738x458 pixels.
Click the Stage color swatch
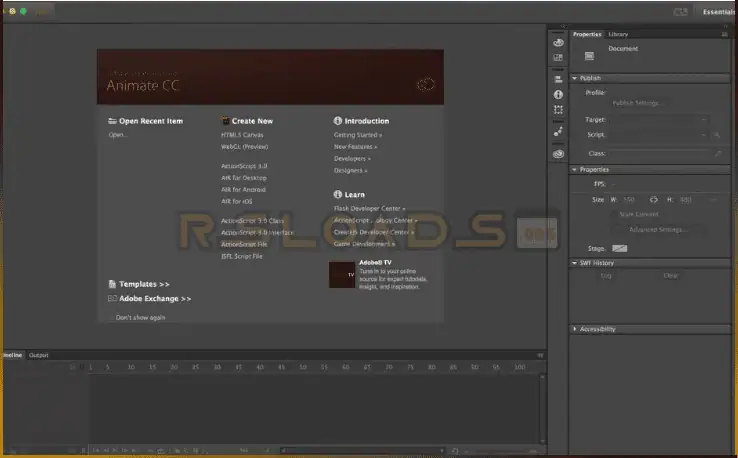pos(620,248)
